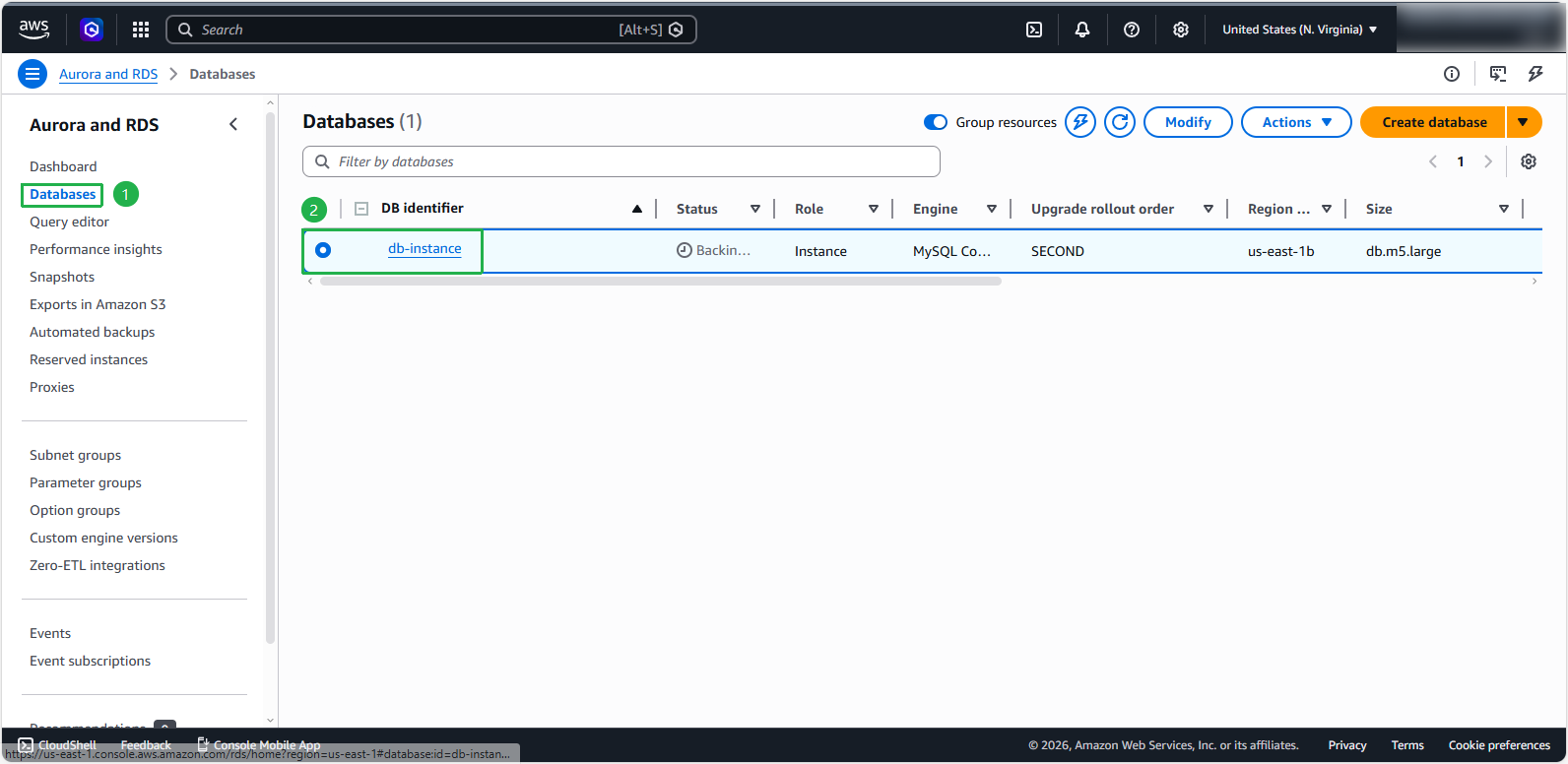Open Console Mobile App link

(259, 745)
